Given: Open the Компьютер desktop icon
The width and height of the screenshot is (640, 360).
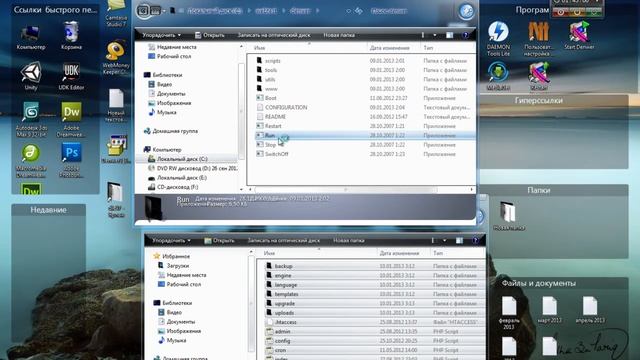Looking at the screenshot, I should point(31,36).
